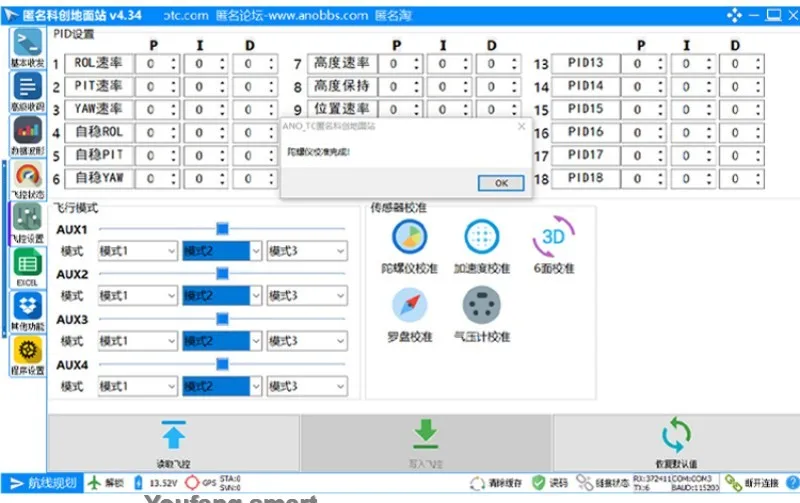The width and height of the screenshot is (800, 503).
Task: Click the ROL速率 P value field
Action: (x=157, y=64)
